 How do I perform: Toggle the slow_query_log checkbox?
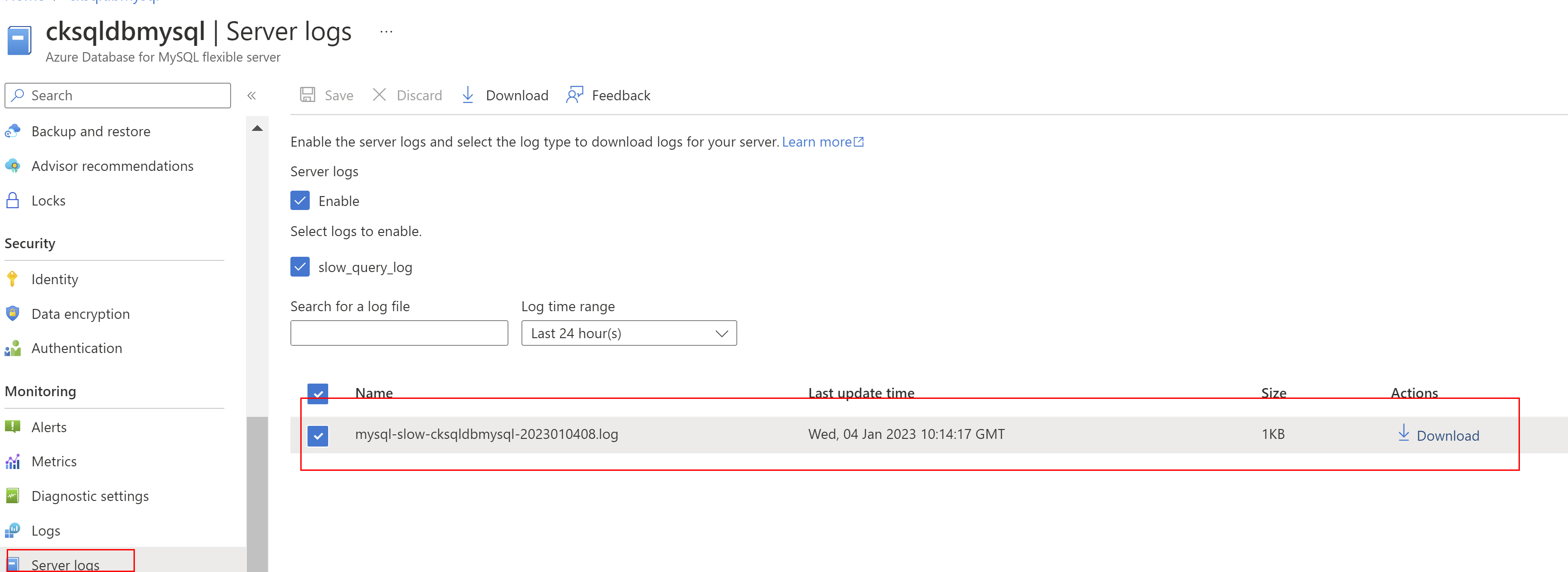(300, 267)
